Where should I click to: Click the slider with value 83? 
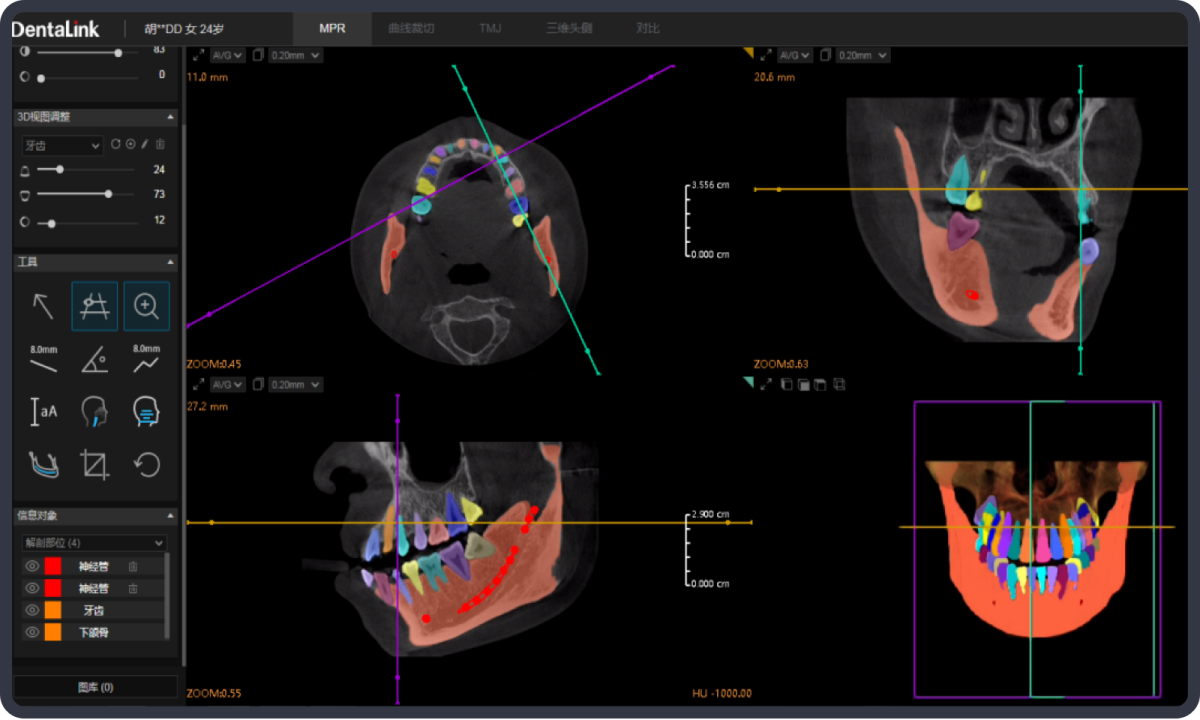(87, 52)
